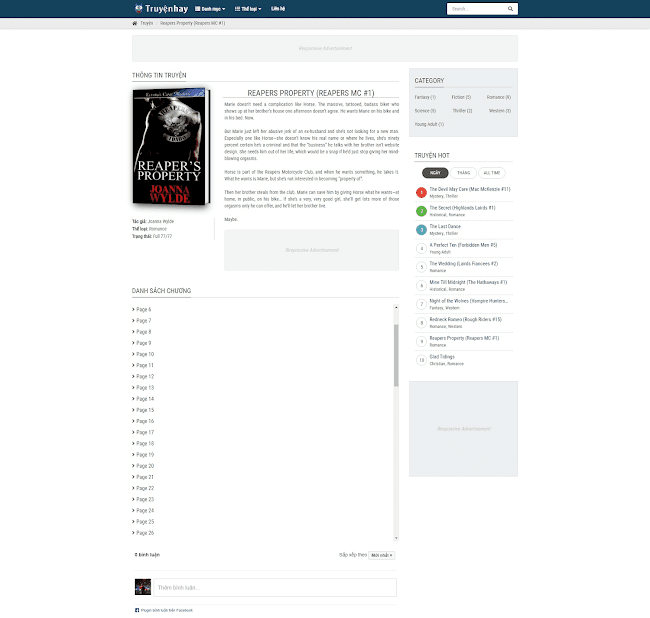Click the chapter list scroll-down arrow
Screen dimensions: 650x618
pos(396,538)
